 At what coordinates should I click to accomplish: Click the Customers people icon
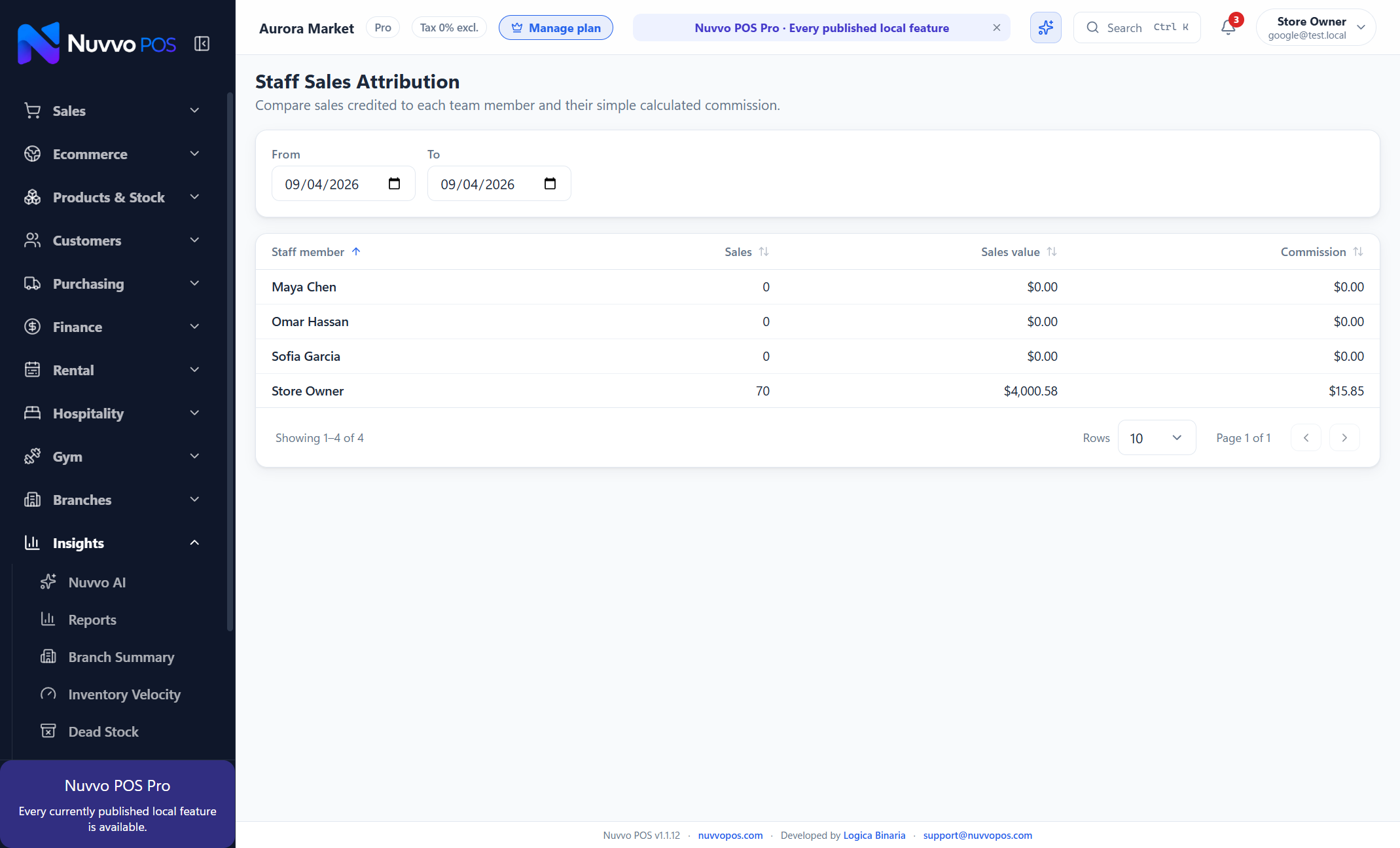pos(32,240)
